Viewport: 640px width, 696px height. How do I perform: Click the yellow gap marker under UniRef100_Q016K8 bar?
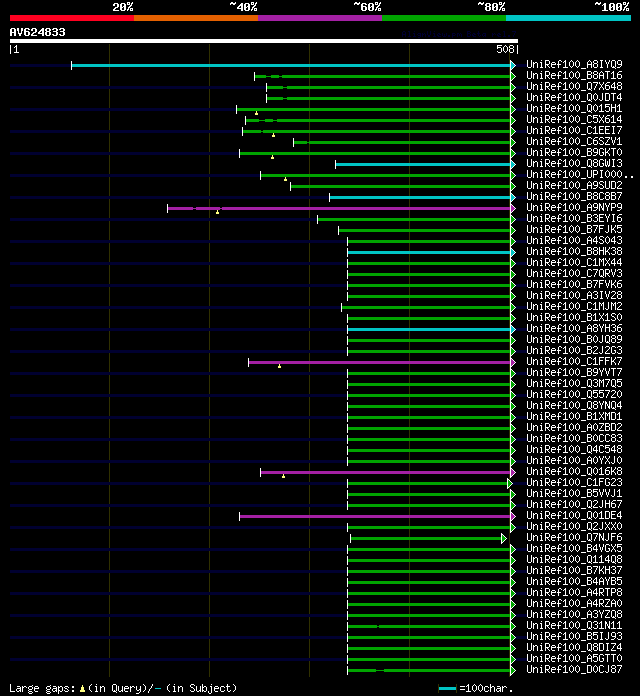tap(283, 476)
